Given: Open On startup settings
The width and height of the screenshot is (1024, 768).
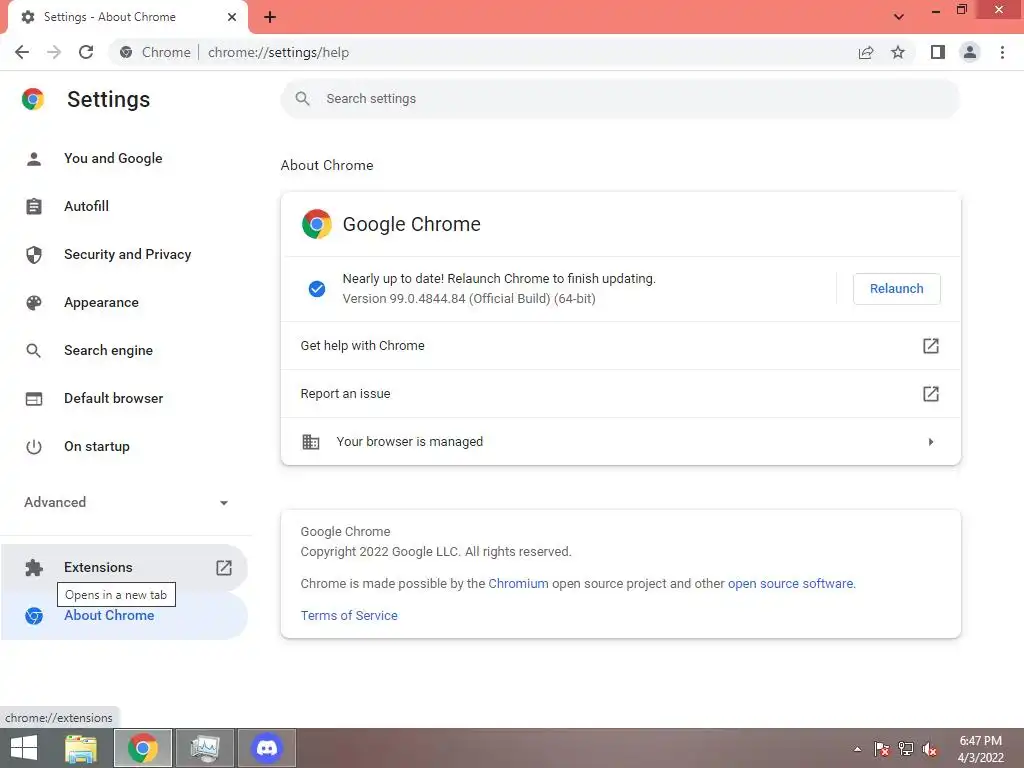Looking at the screenshot, I should click(x=124, y=447).
